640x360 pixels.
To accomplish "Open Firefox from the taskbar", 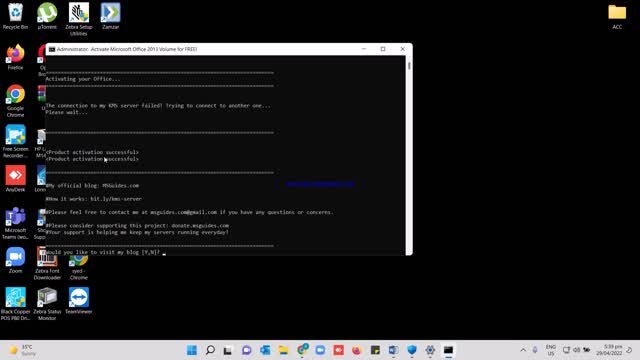I will (357, 350).
